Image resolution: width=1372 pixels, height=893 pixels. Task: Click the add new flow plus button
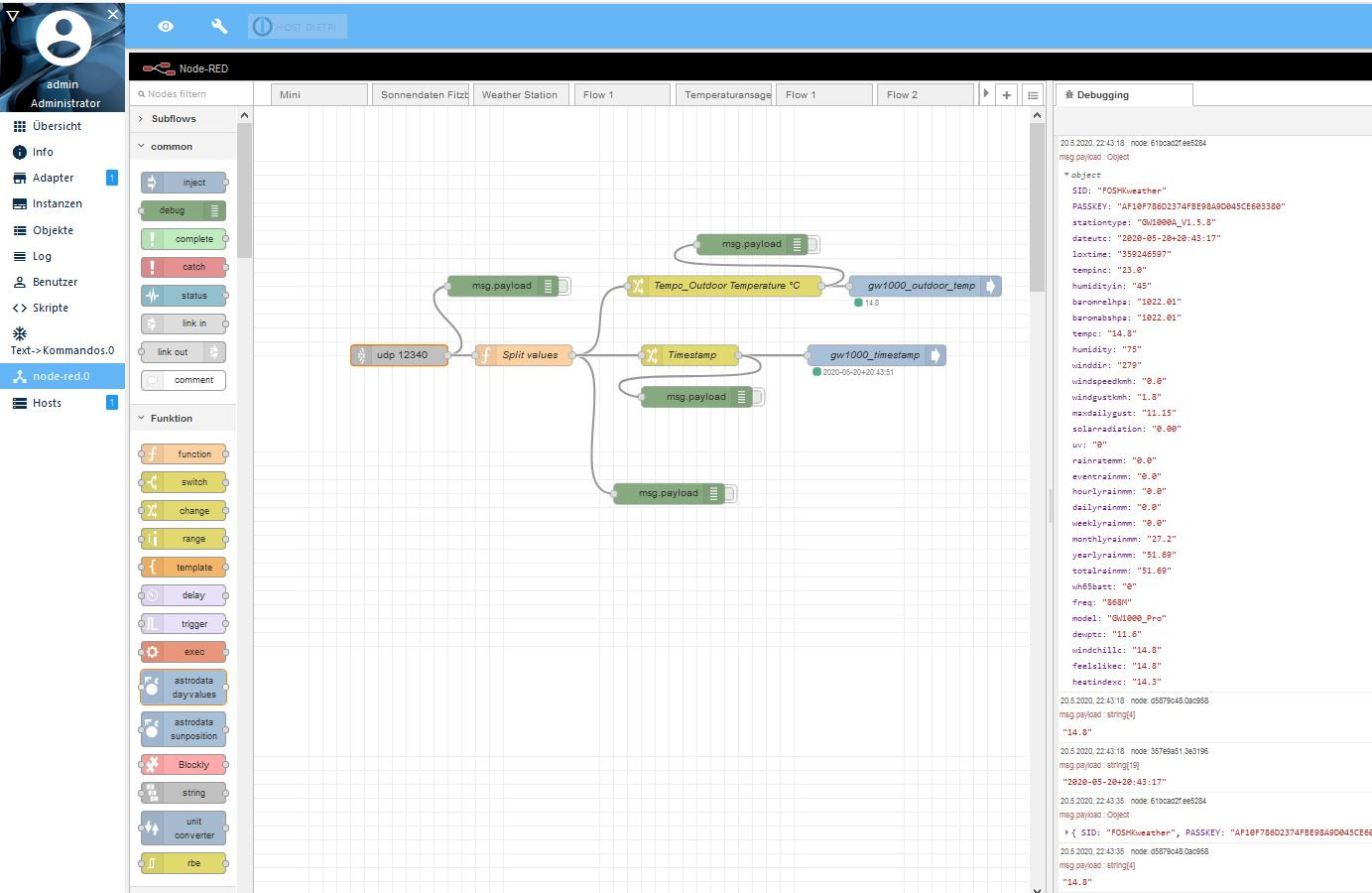click(1007, 95)
